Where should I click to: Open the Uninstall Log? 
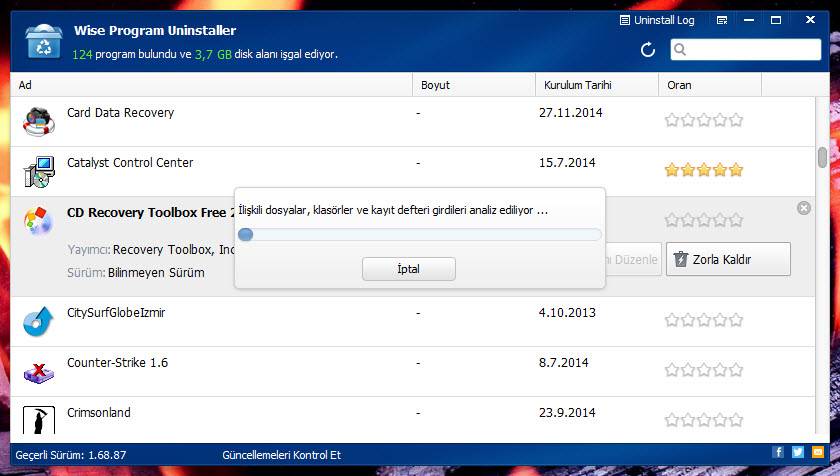pos(657,20)
